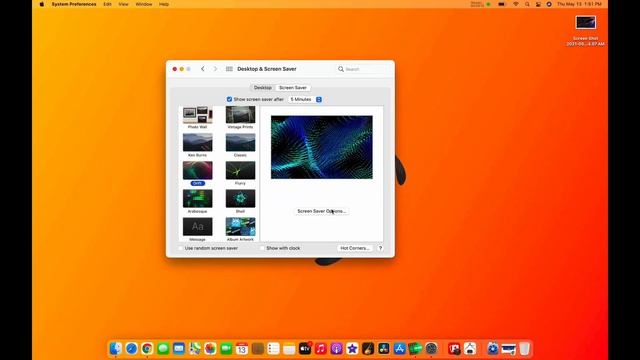Click the menu bar date and time
Viewport: 640px width, 360px height.
pos(579,4)
